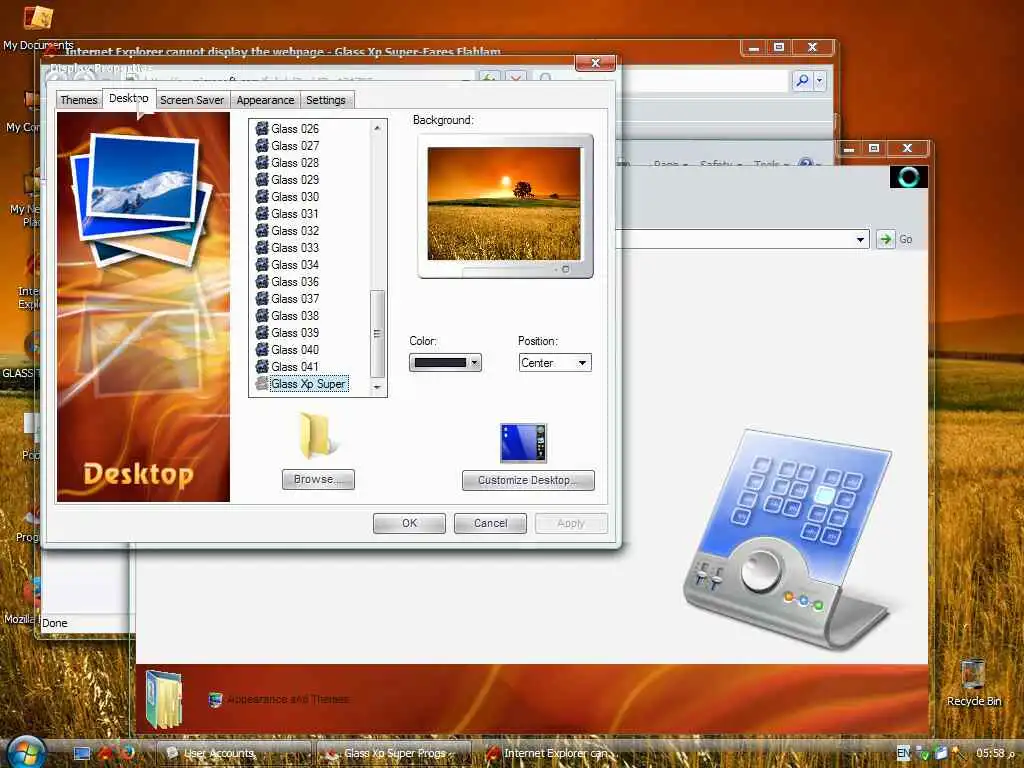Expand the Position dropdown
The image size is (1024, 768).
coord(582,362)
